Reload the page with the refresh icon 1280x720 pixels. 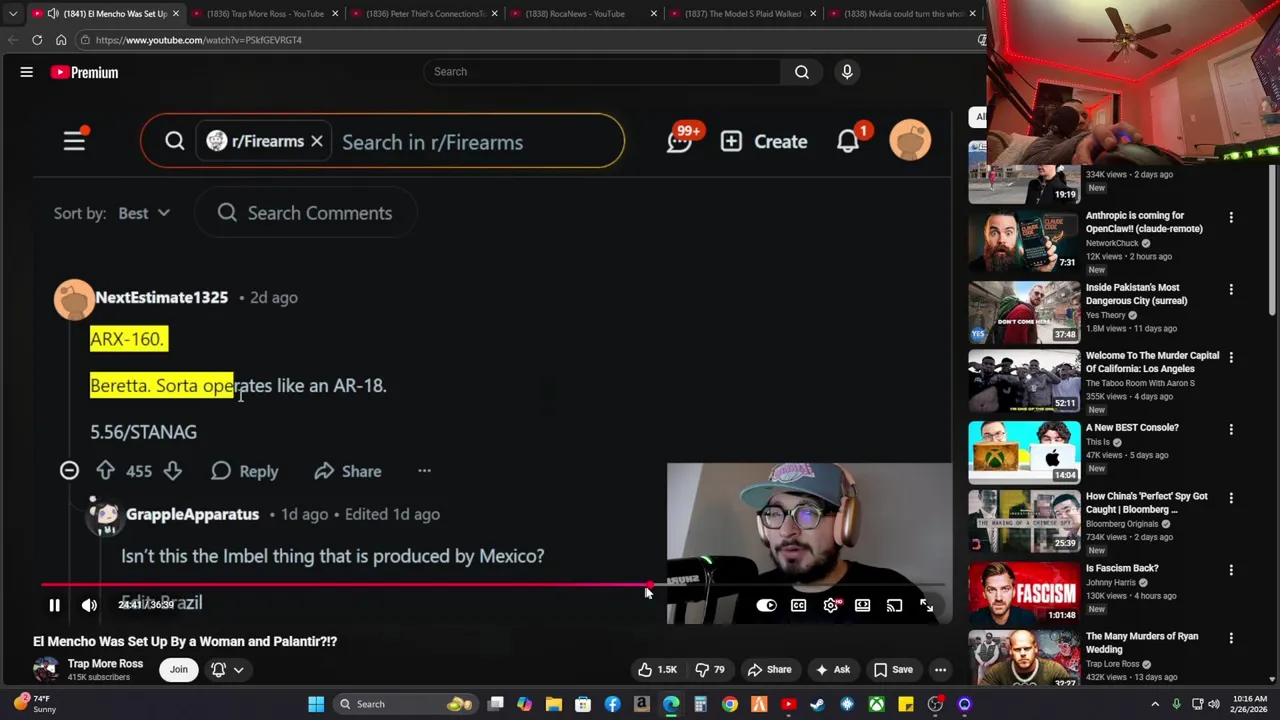(37, 40)
